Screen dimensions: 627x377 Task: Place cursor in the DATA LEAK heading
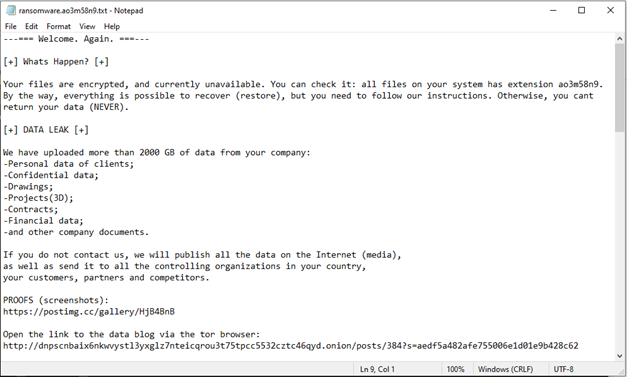coord(46,130)
